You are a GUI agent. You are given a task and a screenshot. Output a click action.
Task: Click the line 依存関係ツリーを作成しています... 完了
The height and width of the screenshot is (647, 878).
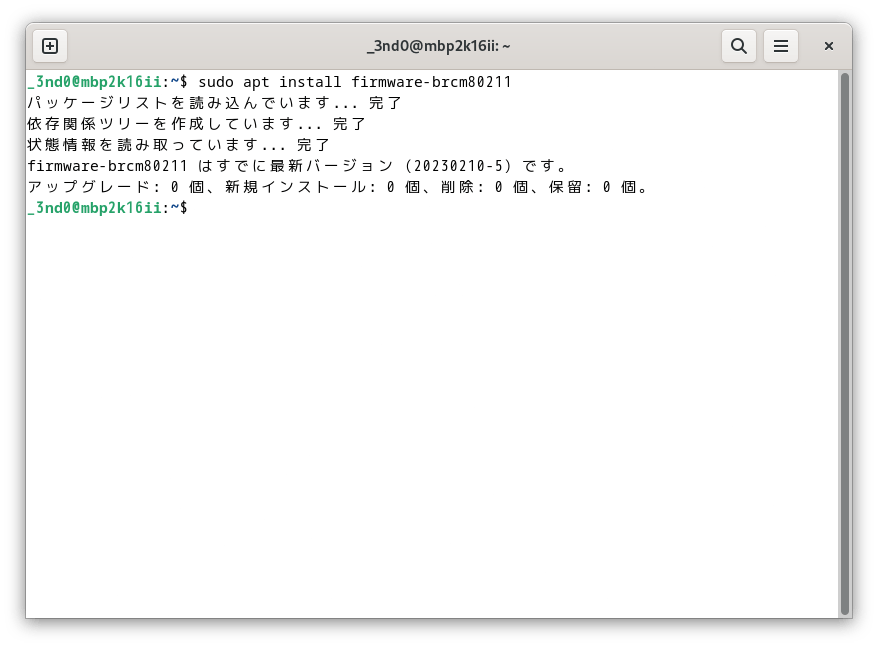(x=197, y=124)
